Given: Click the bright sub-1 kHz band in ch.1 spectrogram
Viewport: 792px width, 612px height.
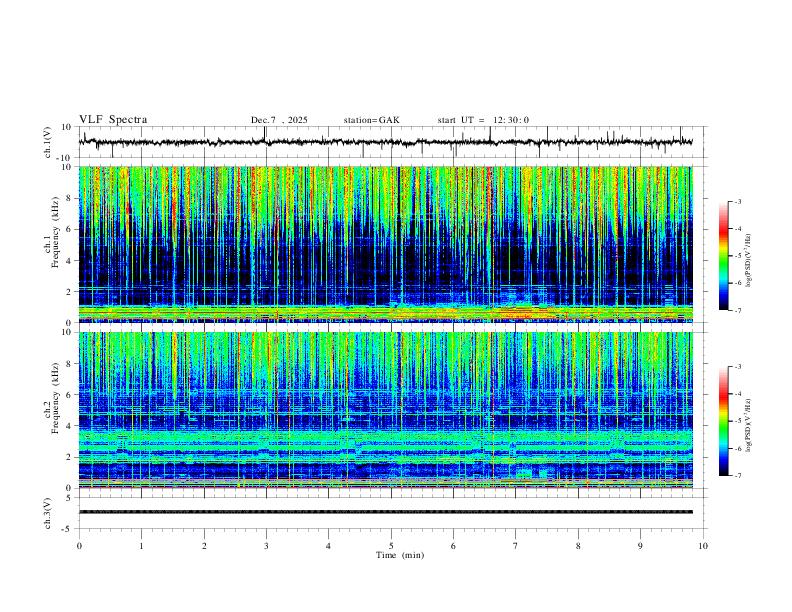Looking at the screenshot, I should point(386,312).
